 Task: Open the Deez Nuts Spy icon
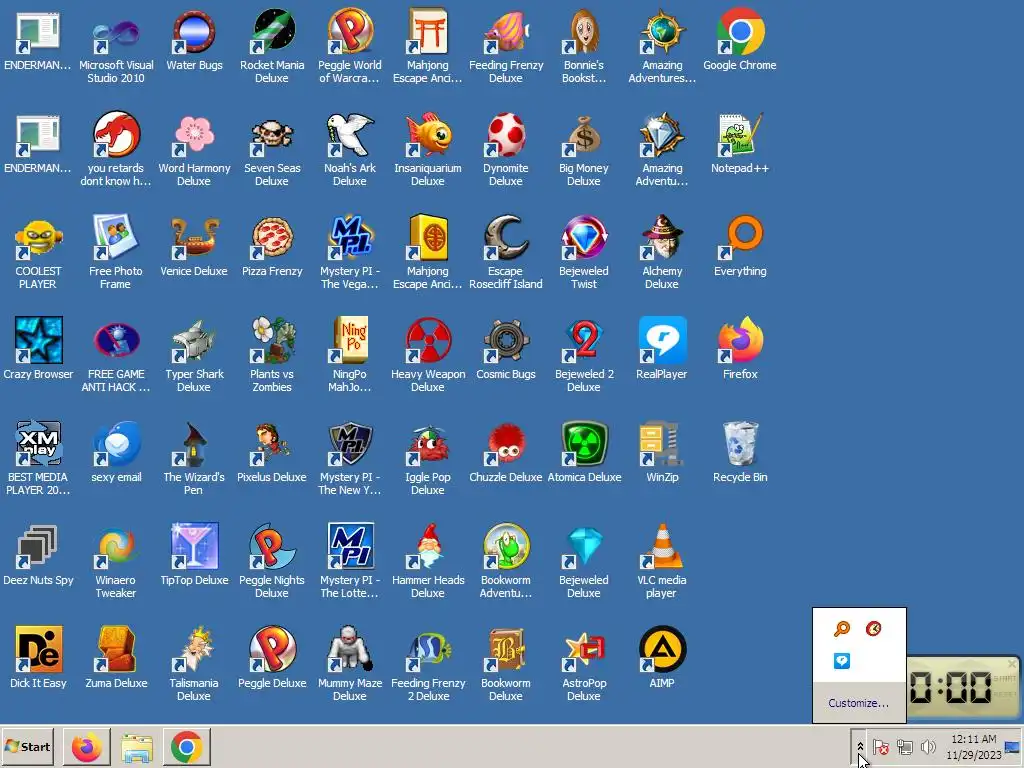click(x=38, y=556)
